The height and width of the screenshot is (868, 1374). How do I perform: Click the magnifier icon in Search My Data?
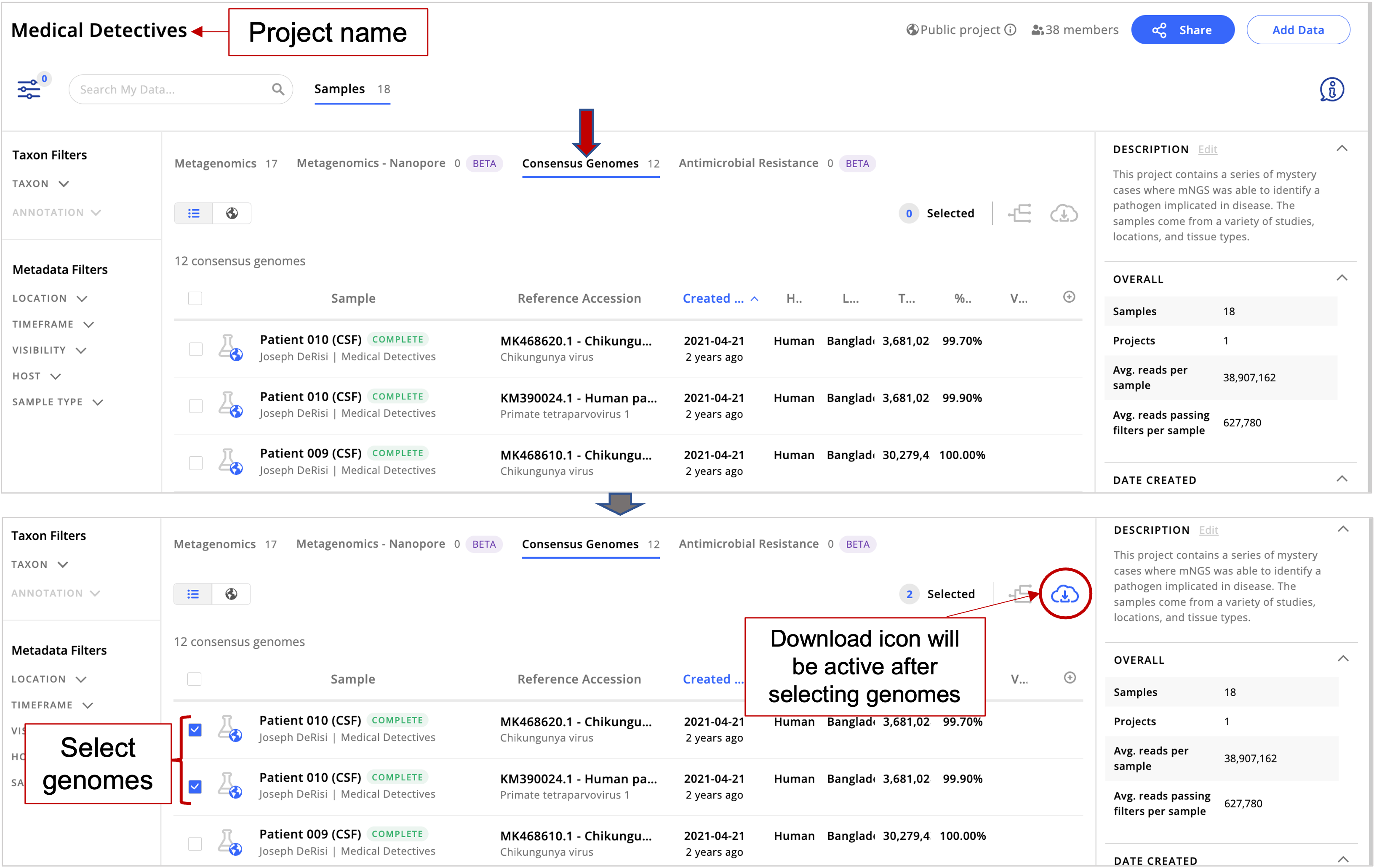click(x=278, y=89)
